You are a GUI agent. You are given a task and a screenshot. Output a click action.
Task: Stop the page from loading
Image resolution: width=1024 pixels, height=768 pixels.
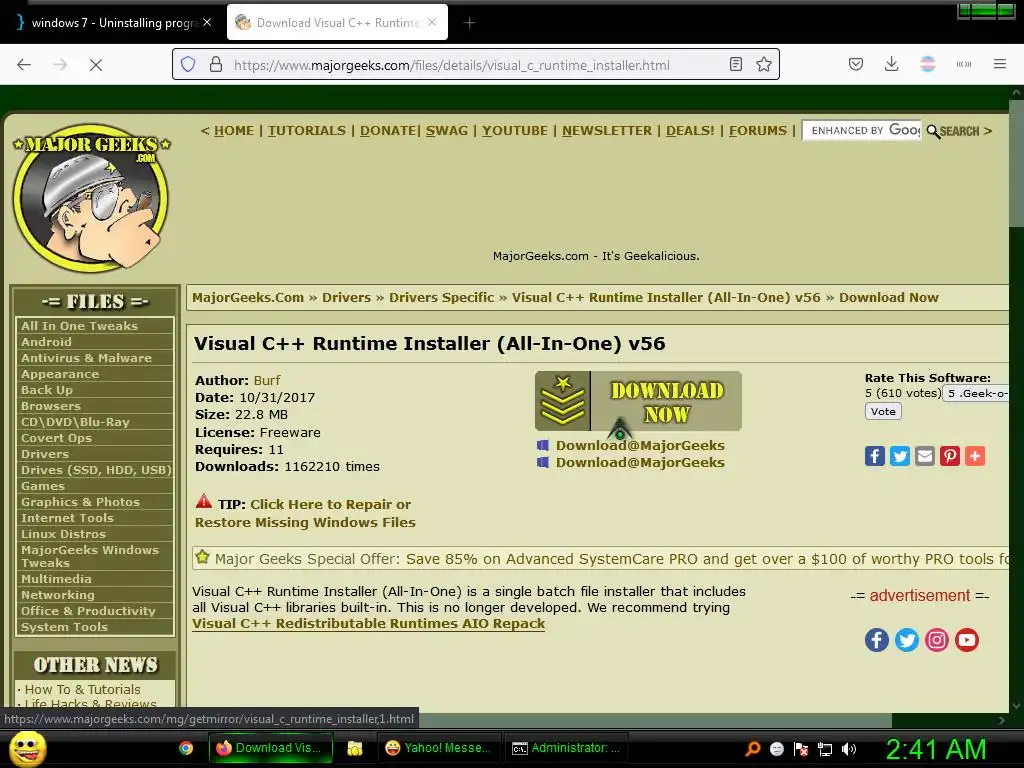[95, 65]
